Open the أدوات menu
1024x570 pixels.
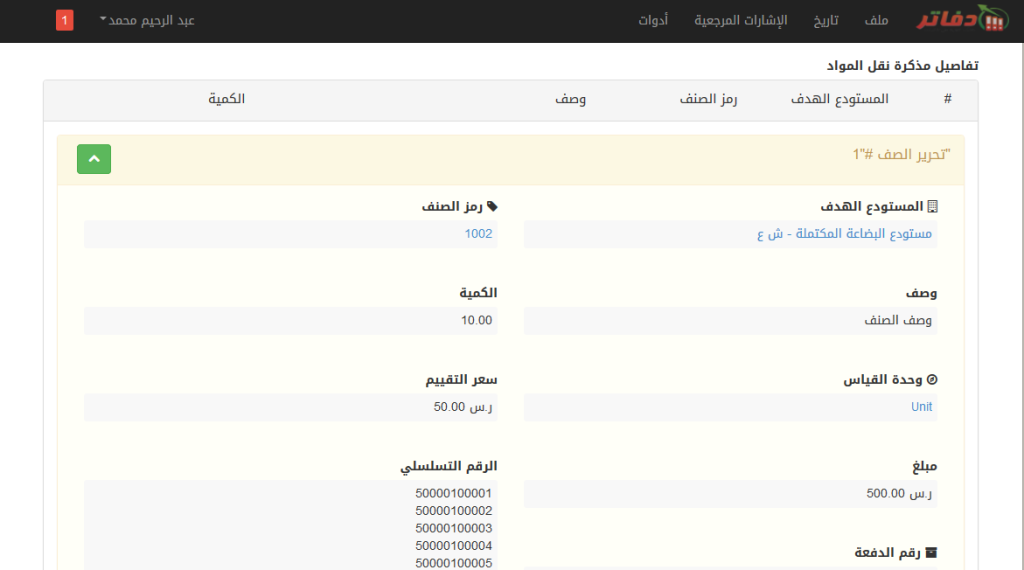[x=653, y=20]
